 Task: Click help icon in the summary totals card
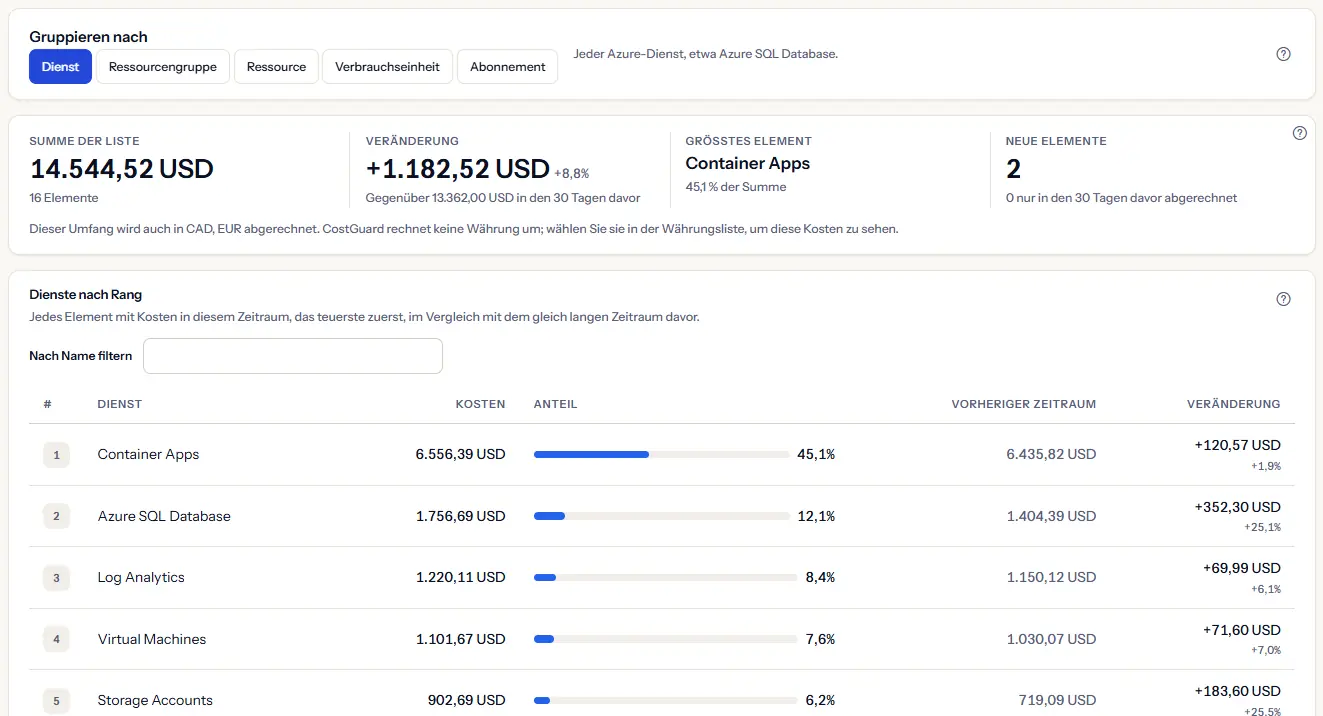(1300, 133)
